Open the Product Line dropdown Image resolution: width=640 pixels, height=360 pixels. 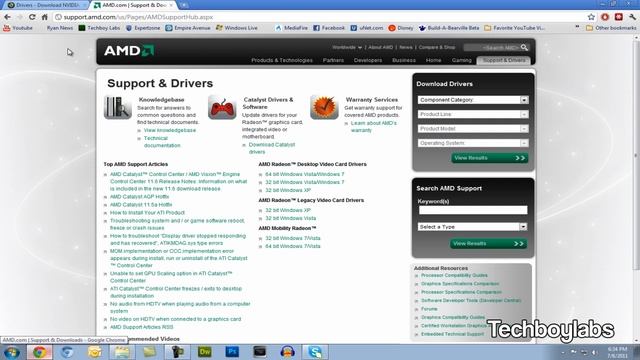(x=473, y=114)
